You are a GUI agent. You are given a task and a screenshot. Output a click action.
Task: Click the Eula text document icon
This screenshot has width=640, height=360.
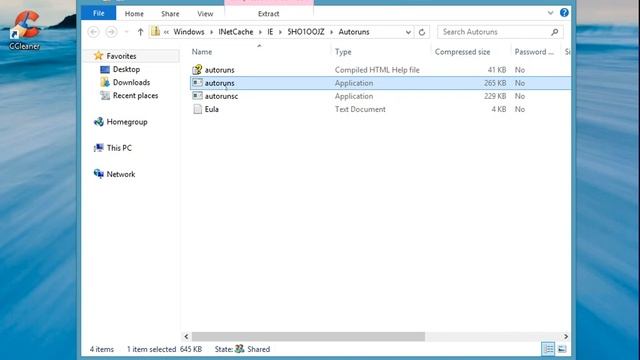click(197, 109)
